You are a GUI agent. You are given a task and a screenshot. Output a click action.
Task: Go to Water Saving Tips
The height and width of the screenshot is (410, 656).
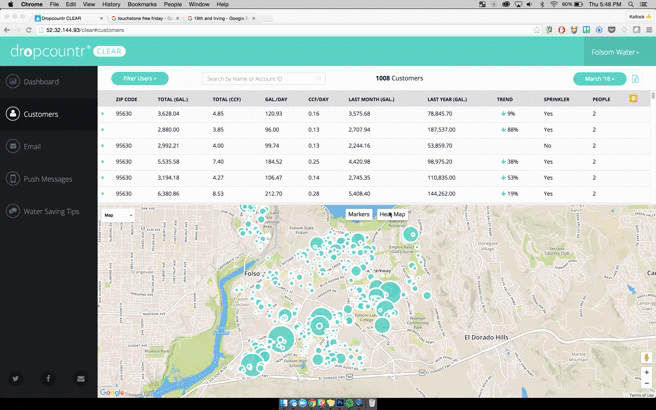pos(51,211)
